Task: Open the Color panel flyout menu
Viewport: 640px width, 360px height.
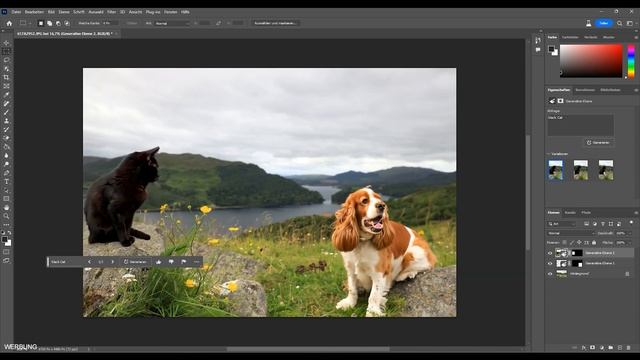Action: pyautogui.click(x=636, y=37)
